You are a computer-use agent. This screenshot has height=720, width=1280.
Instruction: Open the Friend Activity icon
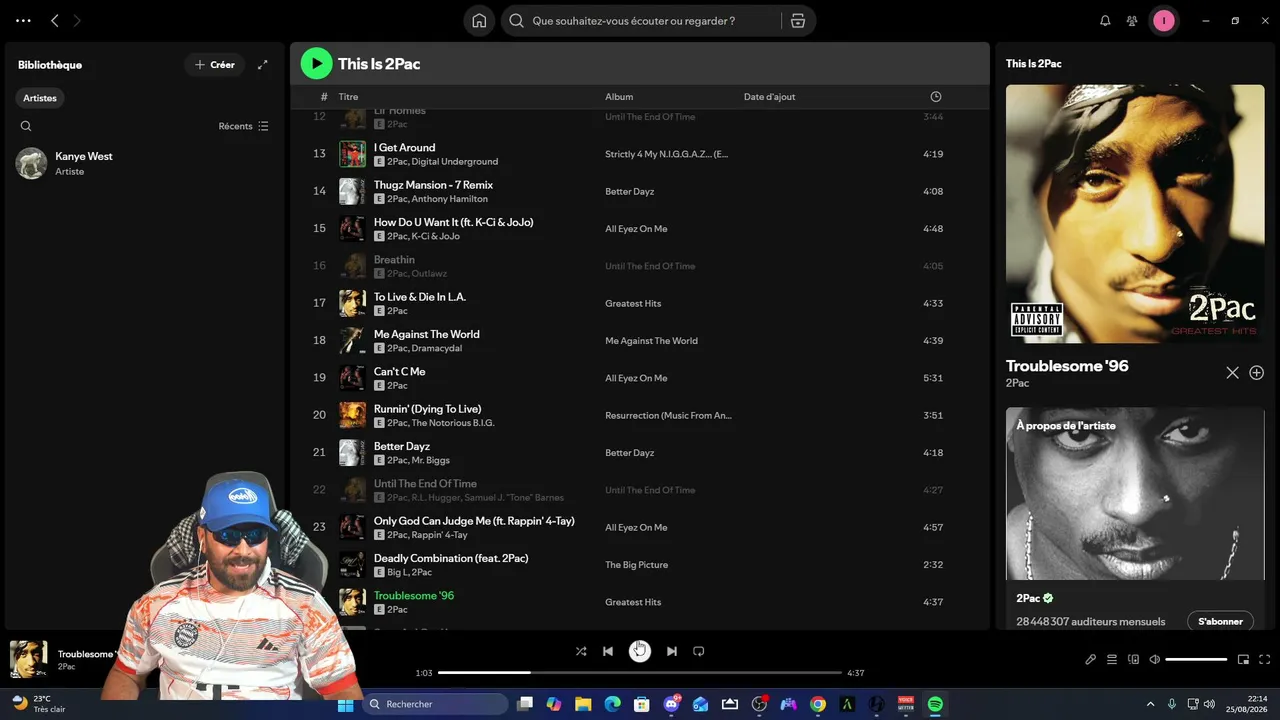tap(1132, 21)
